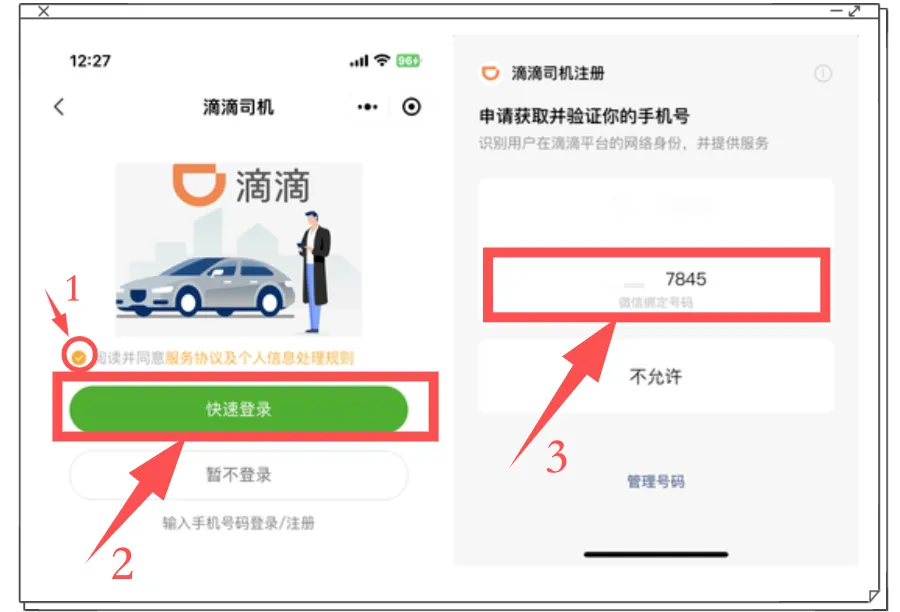This screenshot has width=900, height=612.
Task: Click the minimize dash icon at window top-right
Action: (836, 11)
